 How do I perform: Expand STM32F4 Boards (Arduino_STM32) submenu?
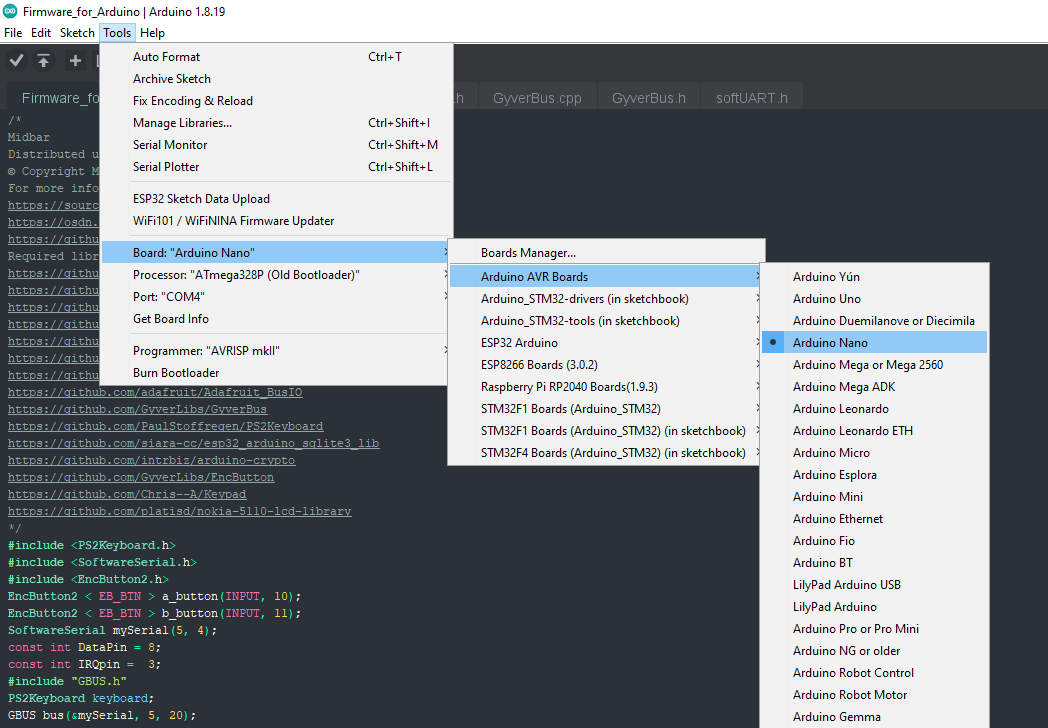pos(606,453)
